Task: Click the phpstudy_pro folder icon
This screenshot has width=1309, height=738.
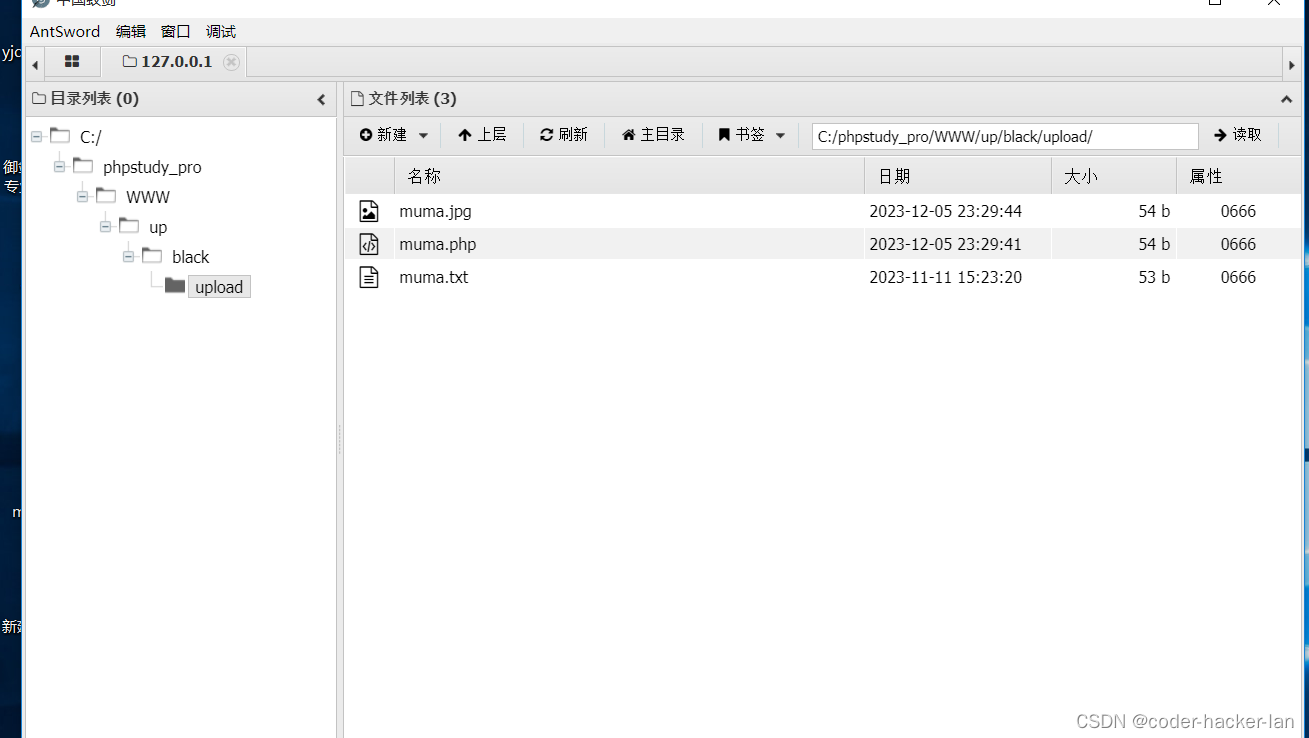Action: pos(83,166)
